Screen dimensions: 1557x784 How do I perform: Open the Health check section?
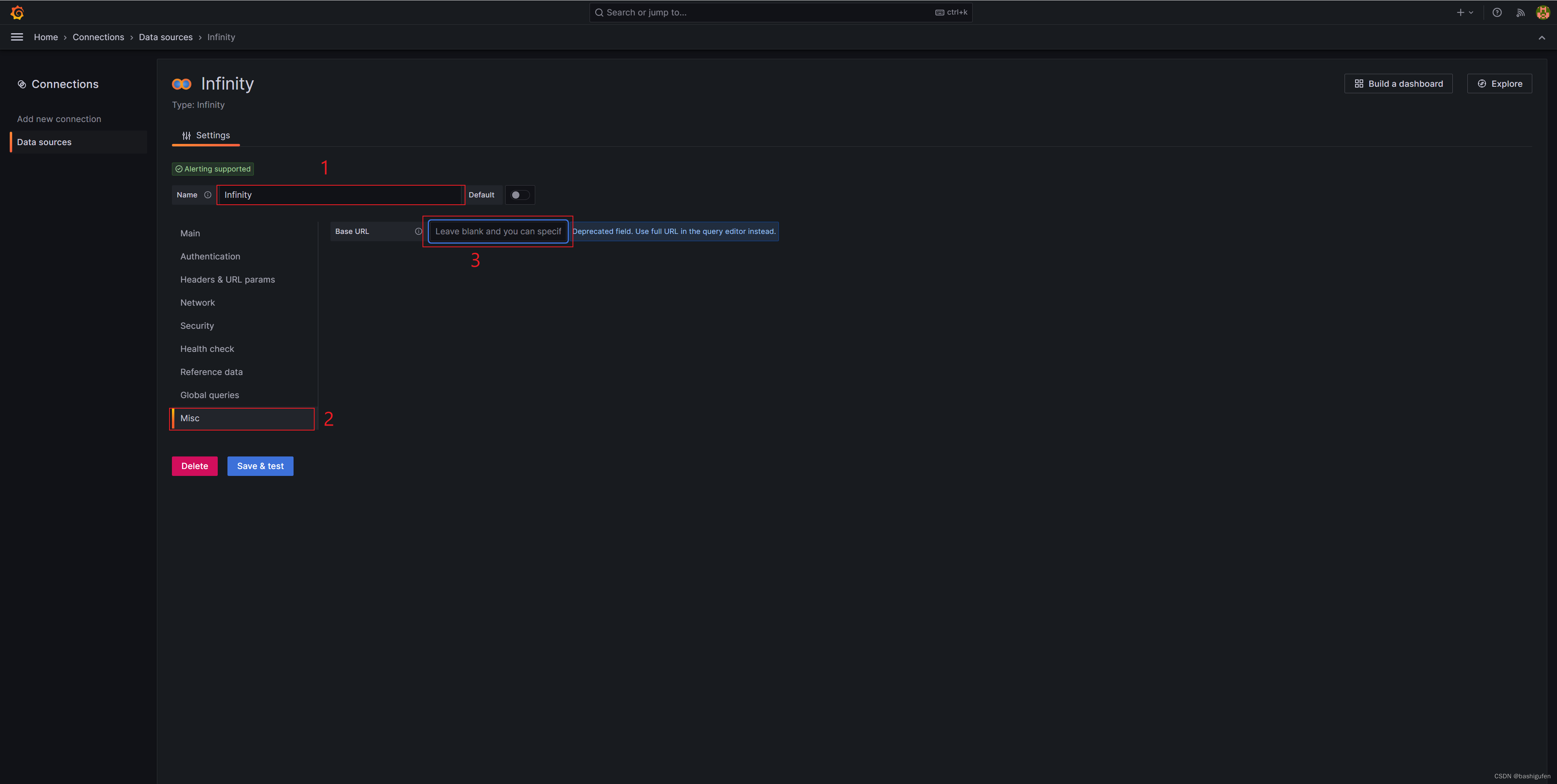pyautogui.click(x=207, y=349)
